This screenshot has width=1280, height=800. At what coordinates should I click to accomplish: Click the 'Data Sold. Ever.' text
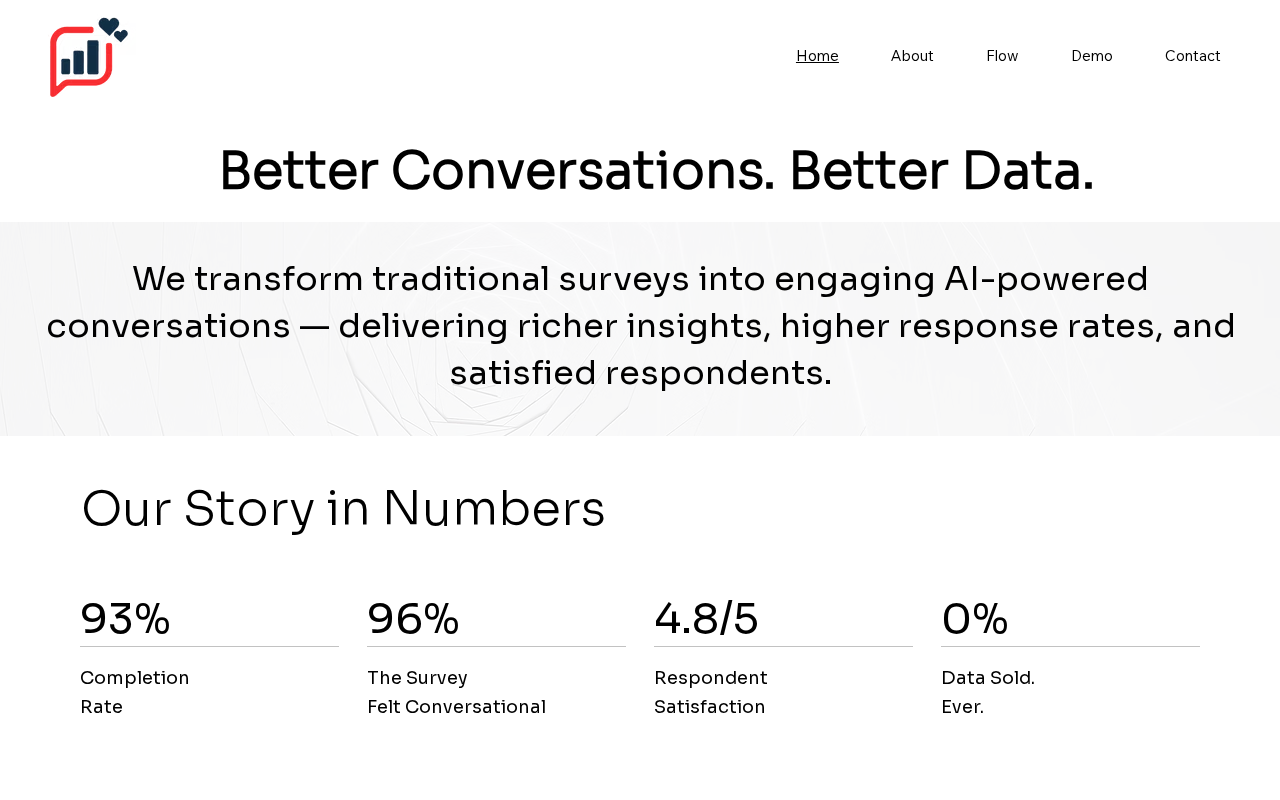pos(987,692)
